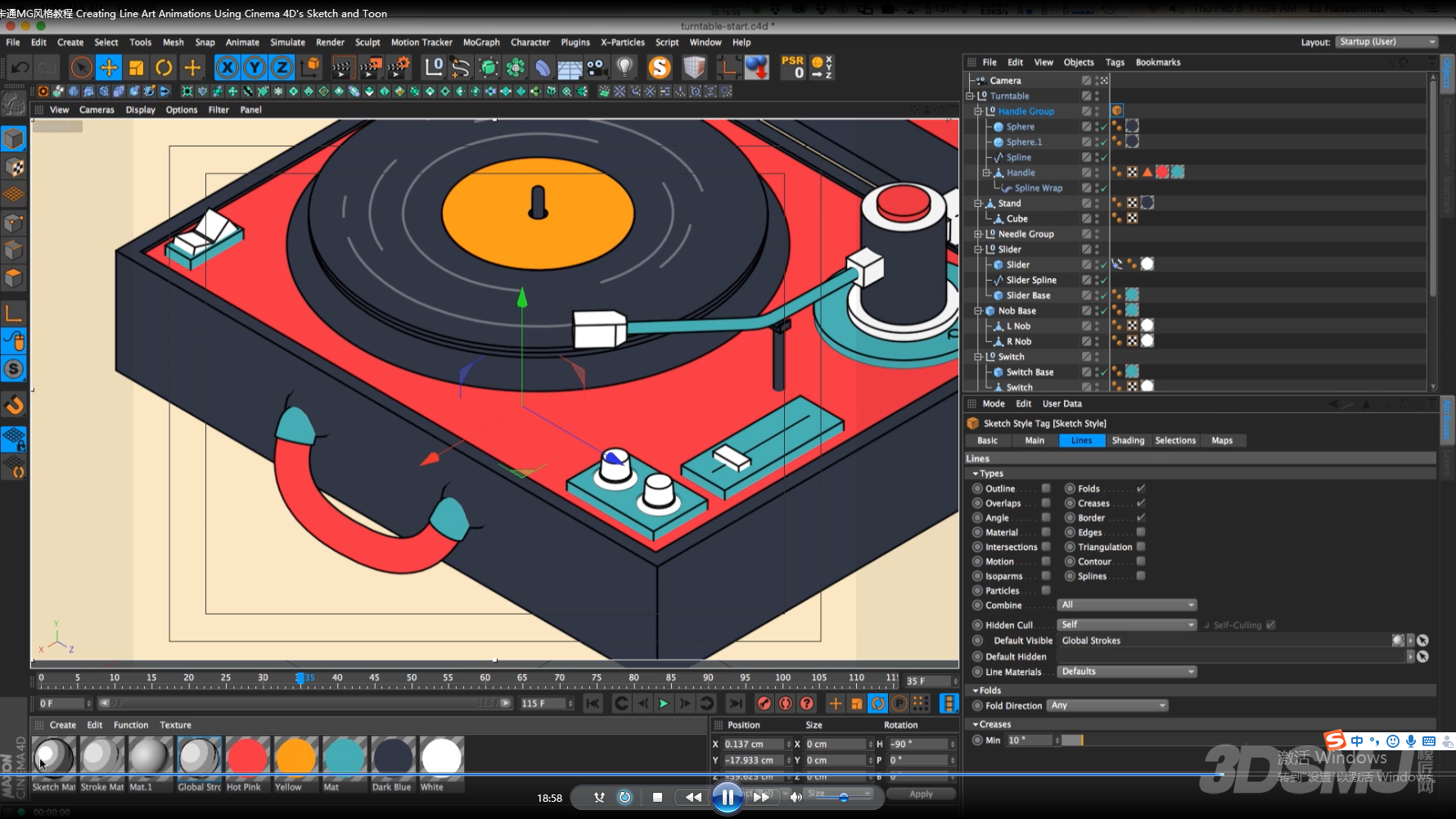Click the PSR reset icon

(x=793, y=67)
